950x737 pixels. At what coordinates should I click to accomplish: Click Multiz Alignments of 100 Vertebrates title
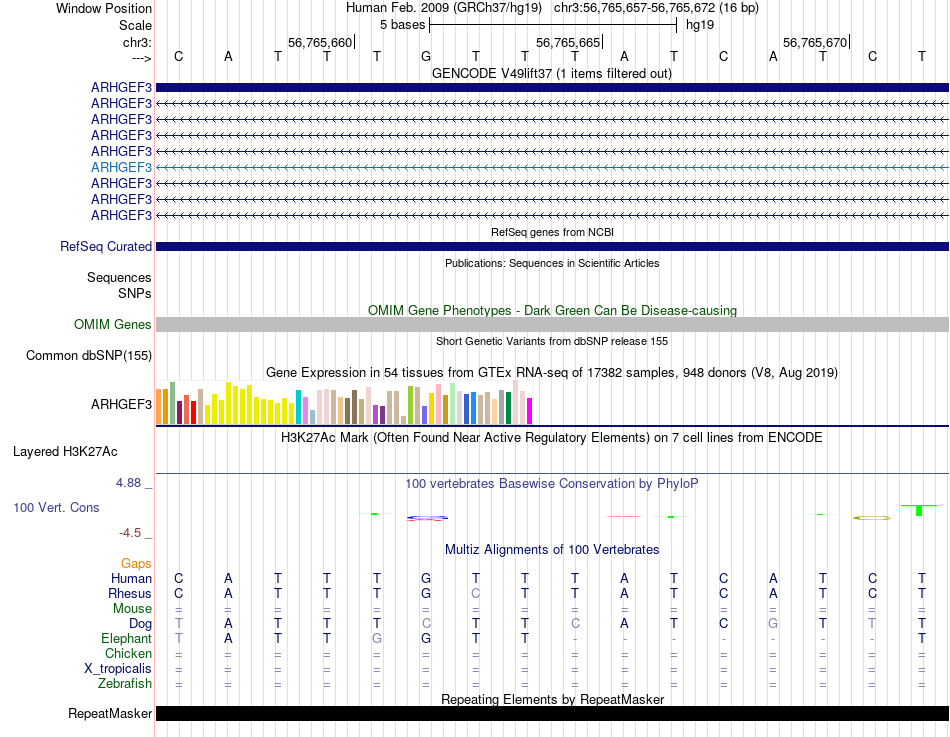[552, 550]
